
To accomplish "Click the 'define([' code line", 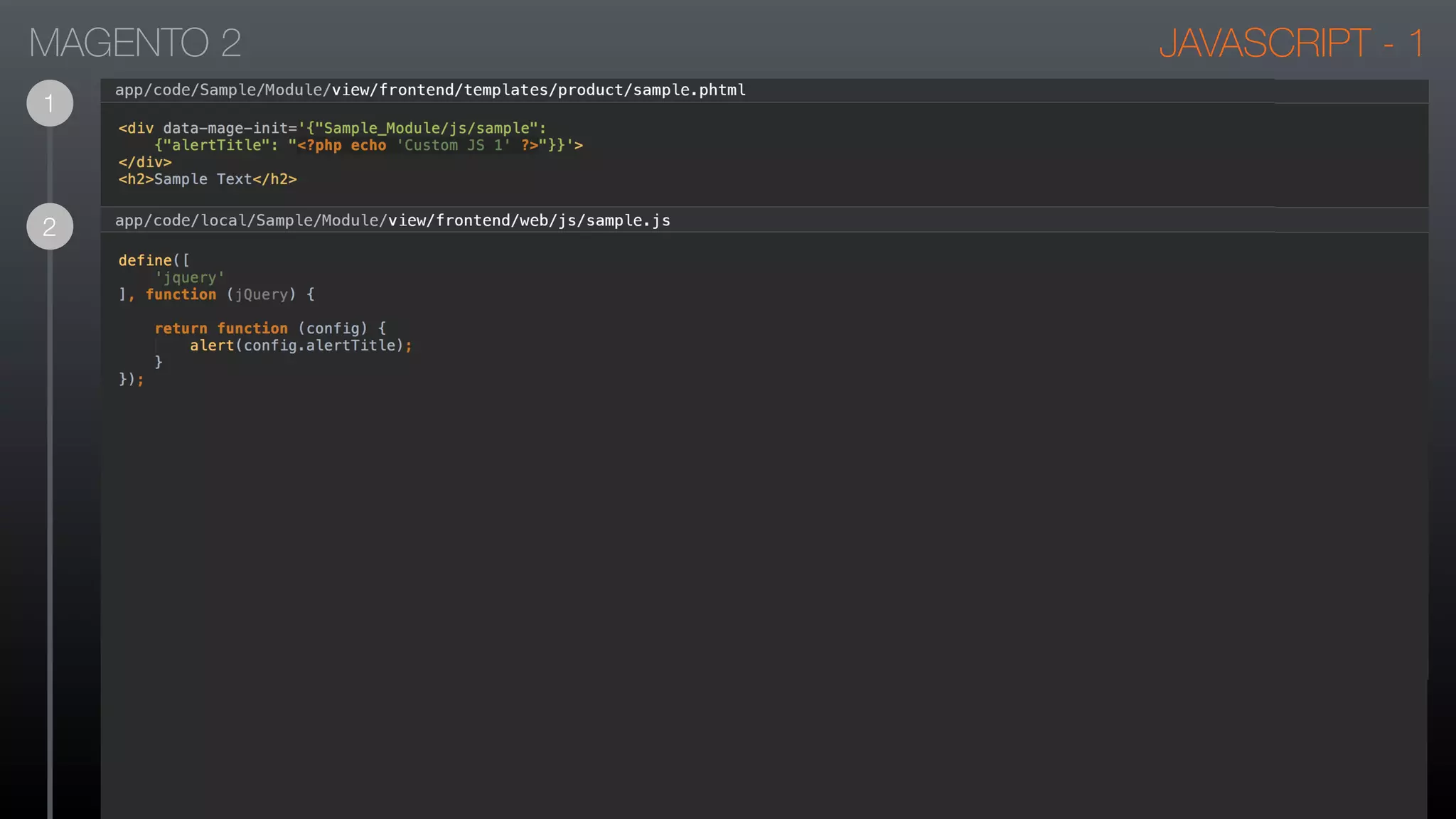I will point(154,260).
